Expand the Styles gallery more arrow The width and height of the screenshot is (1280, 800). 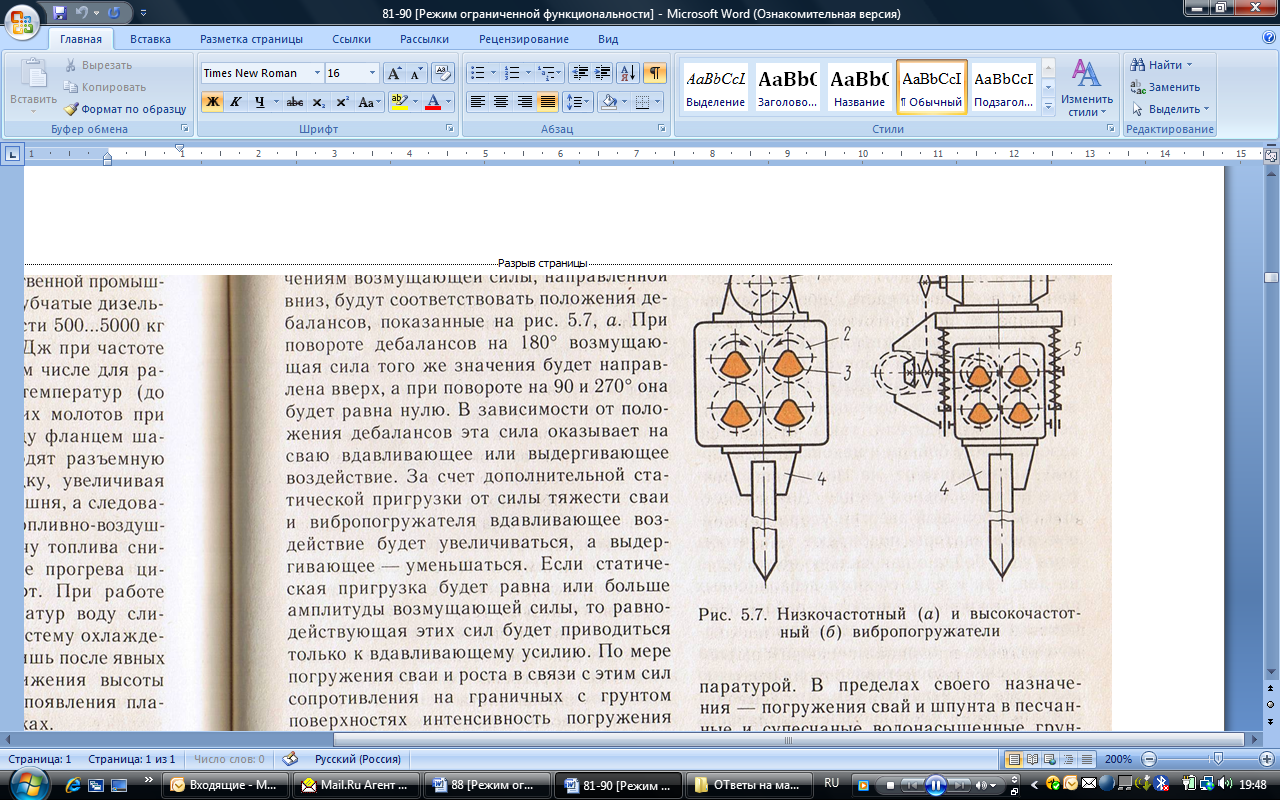point(1048,105)
